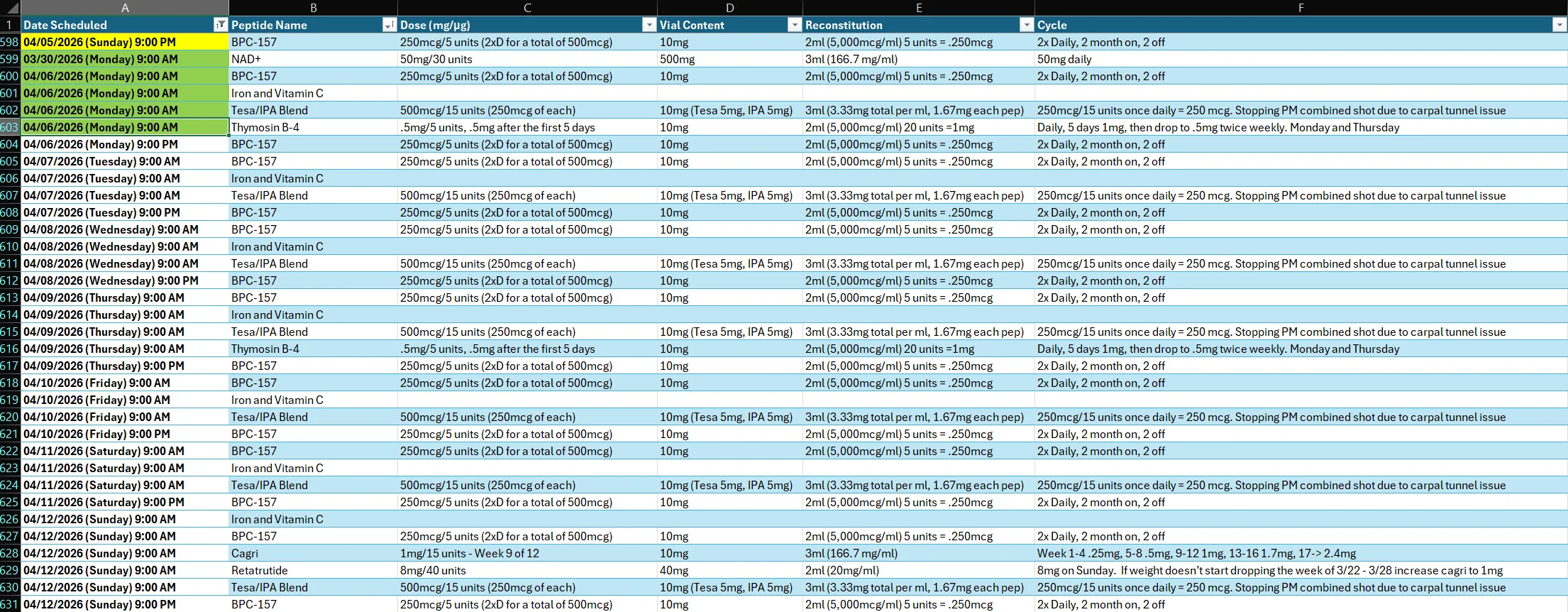
Task: Click the 500mg vial content cell
Action: [x=730, y=59]
